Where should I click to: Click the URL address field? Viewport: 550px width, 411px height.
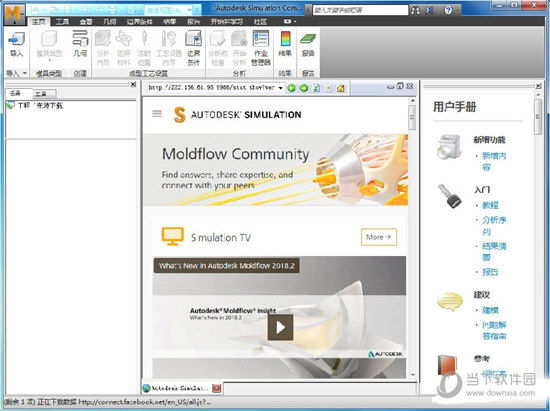[211, 88]
